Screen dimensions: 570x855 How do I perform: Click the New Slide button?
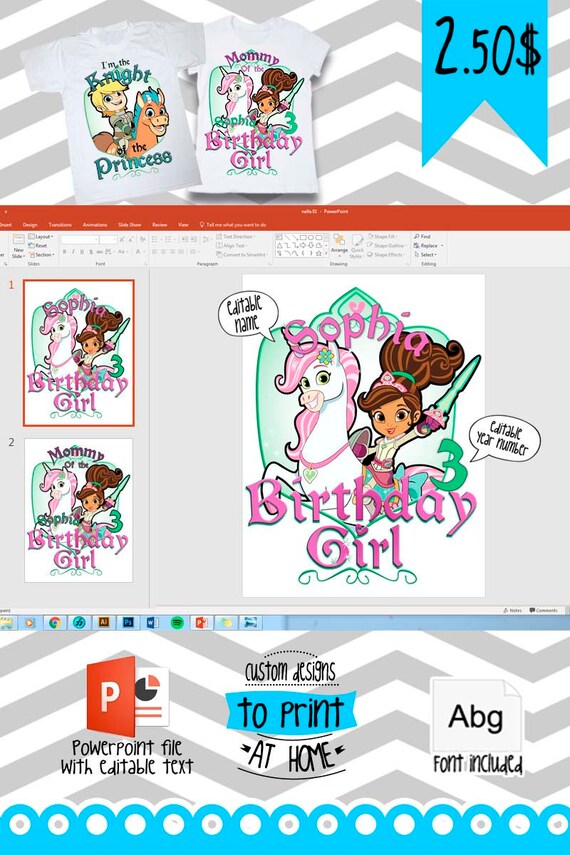[18, 246]
